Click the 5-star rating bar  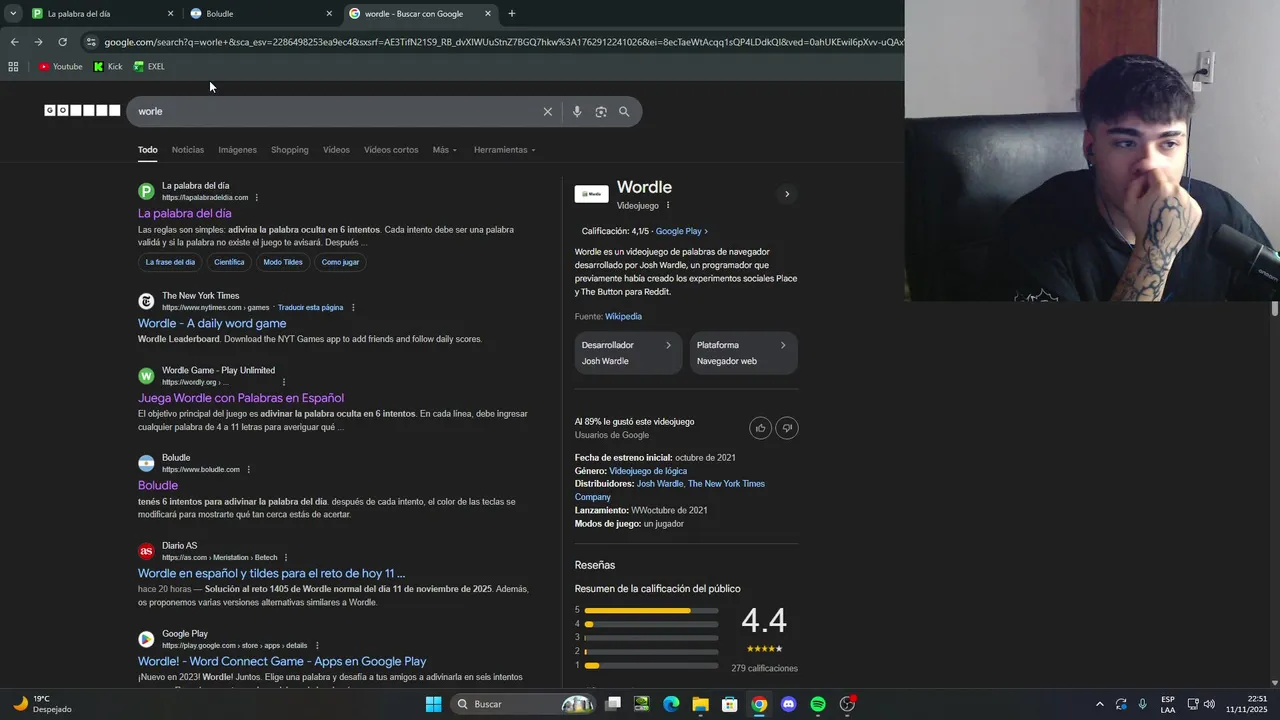click(x=651, y=610)
